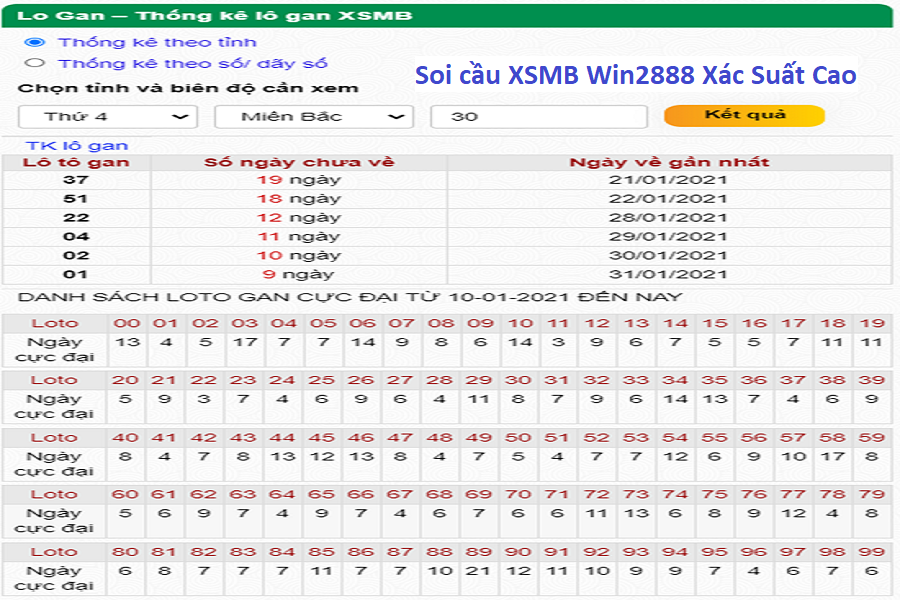Click max-days value 10 under Loto 88
900x600 pixels.
[x=440, y=571]
